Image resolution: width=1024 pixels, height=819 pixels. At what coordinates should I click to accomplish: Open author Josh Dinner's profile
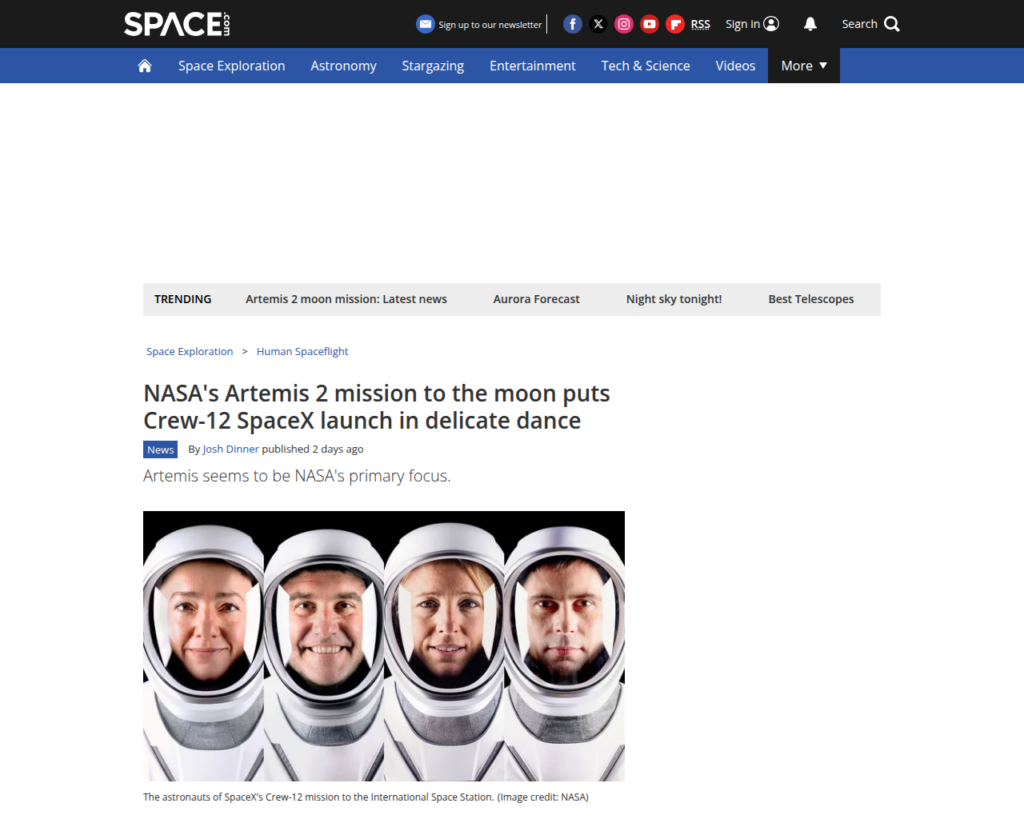coord(230,449)
